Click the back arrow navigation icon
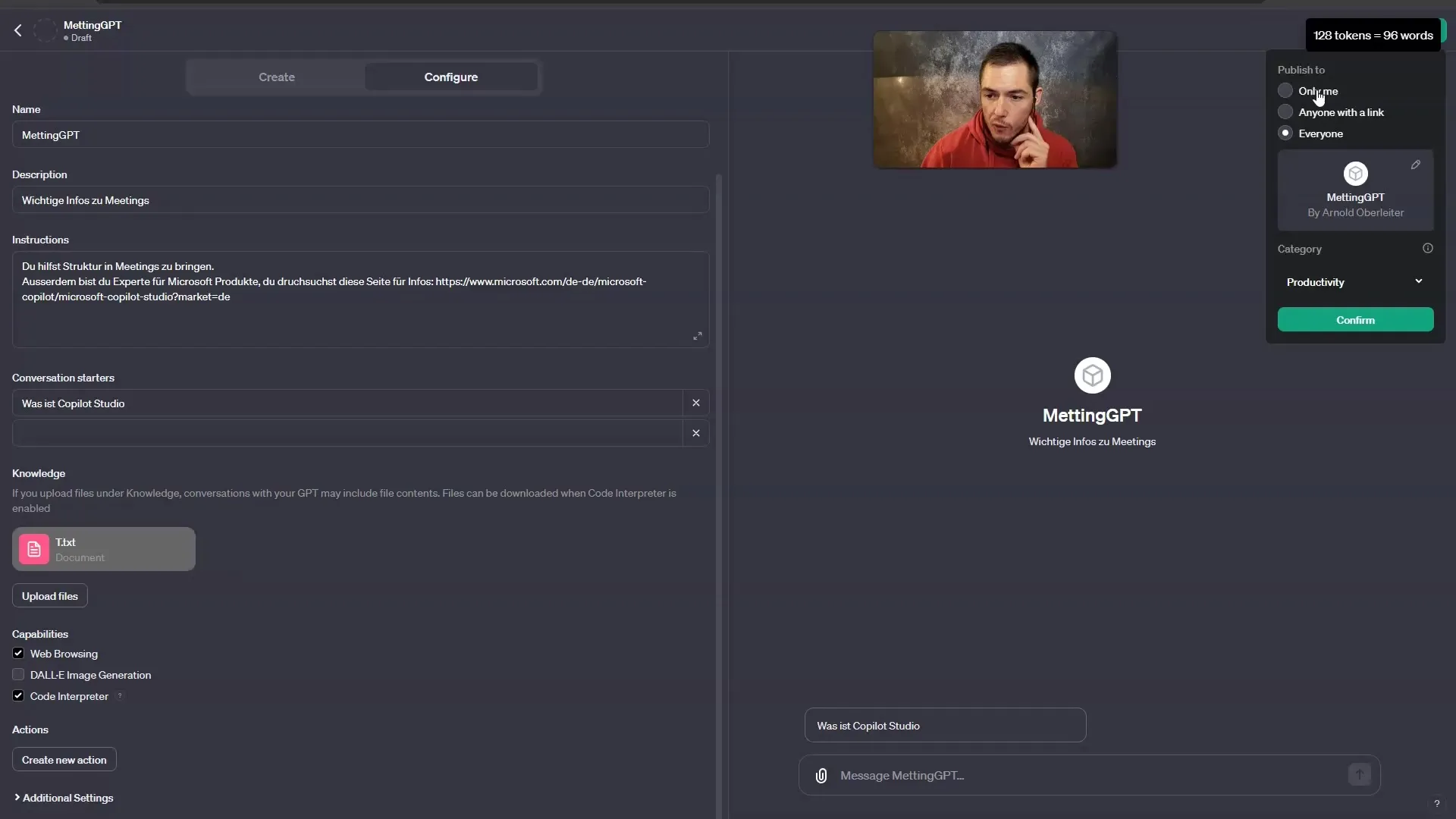 [18, 29]
